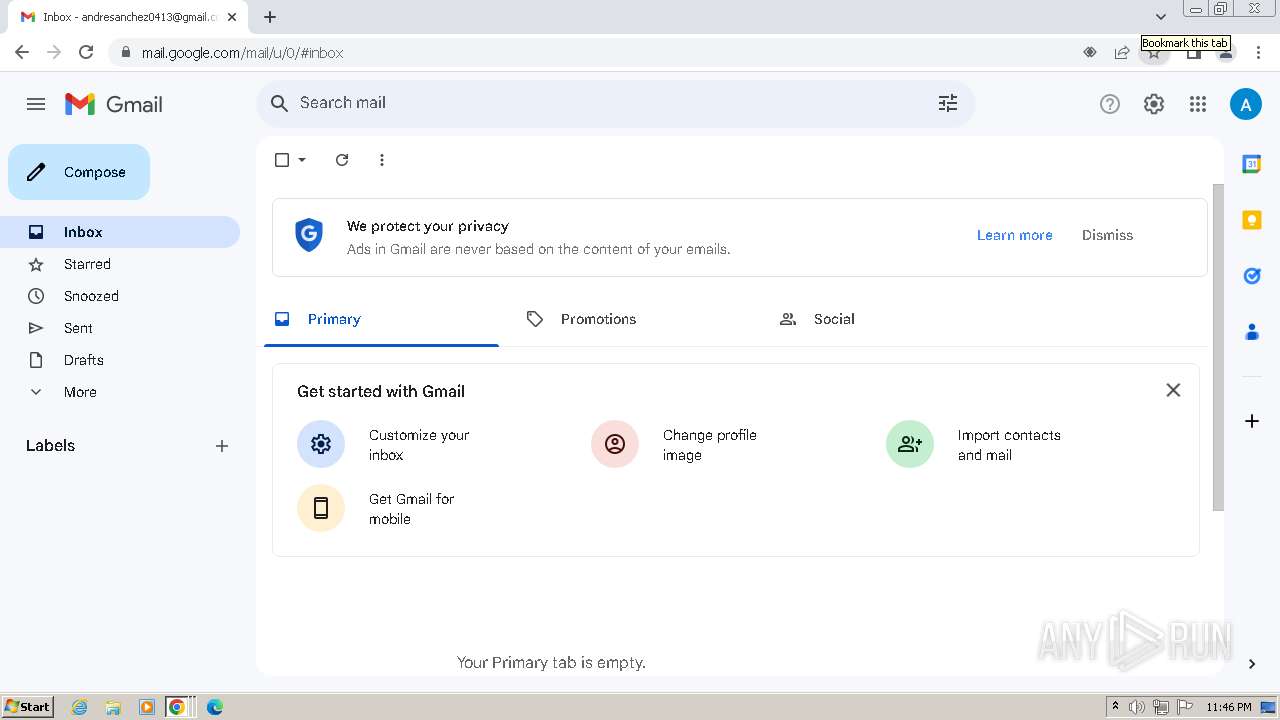Dismiss the privacy banner
The width and height of the screenshot is (1280, 720).
(x=1108, y=235)
